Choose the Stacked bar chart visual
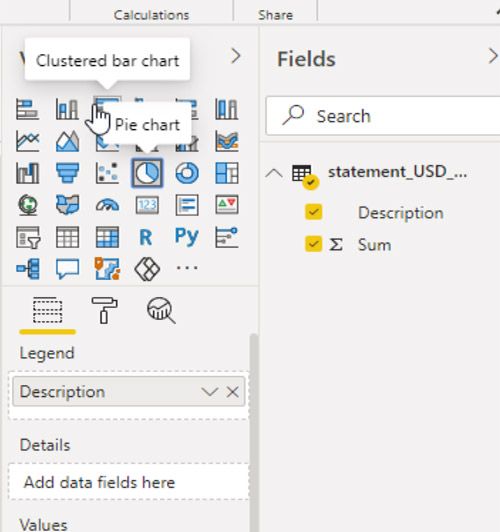 coord(27,109)
